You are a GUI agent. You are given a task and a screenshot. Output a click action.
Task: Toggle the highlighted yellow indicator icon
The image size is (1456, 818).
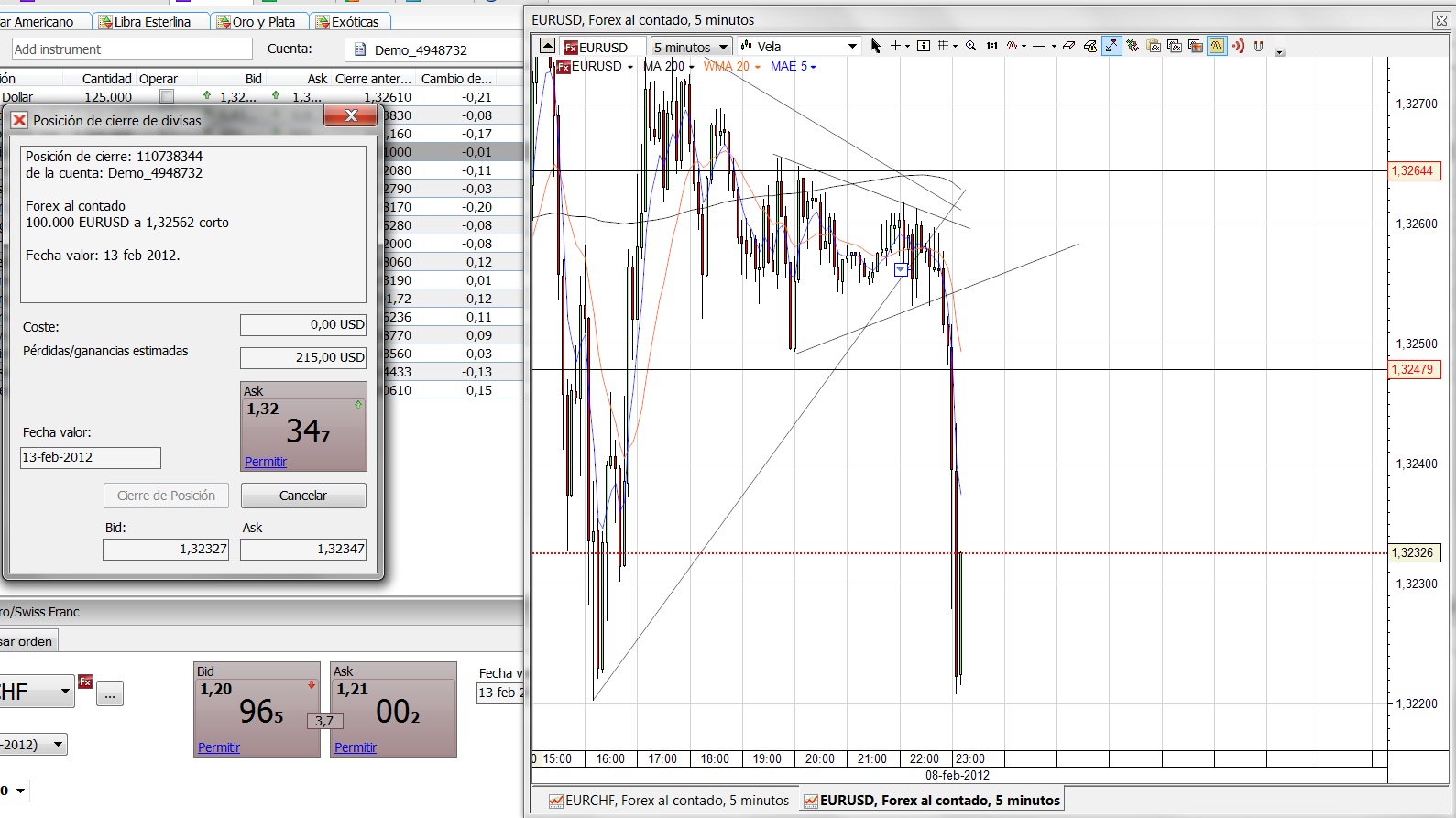1217,46
